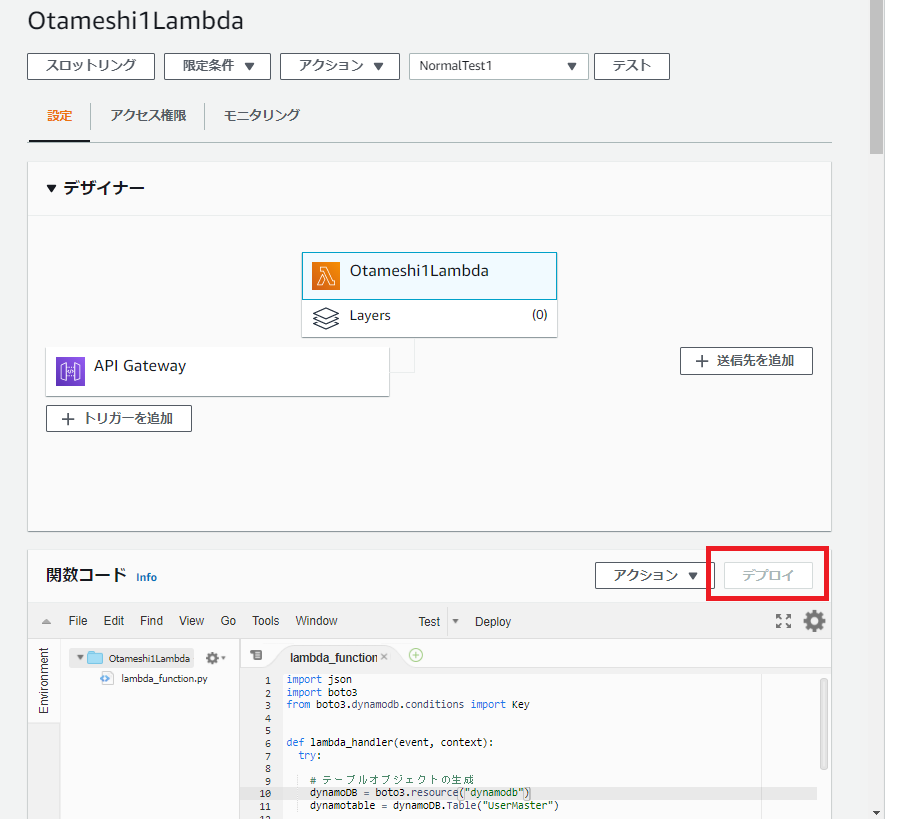
Task: Click the def lambda_handler code line
Action: click(x=390, y=742)
